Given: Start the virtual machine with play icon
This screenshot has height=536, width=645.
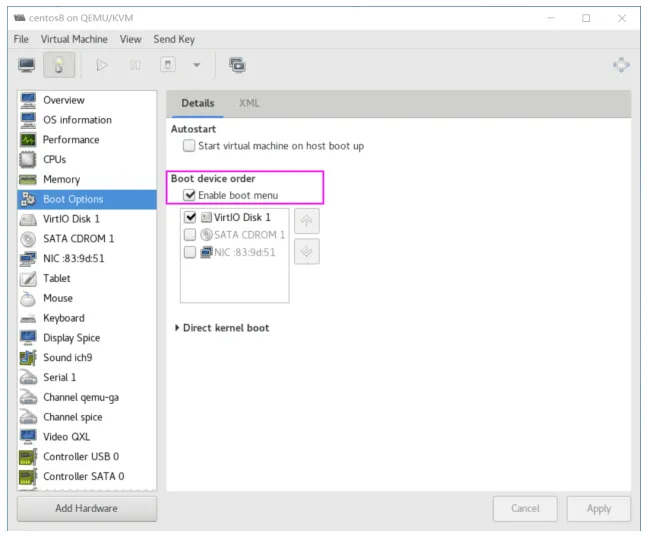Looking at the screenshot, I should click(102, 65).
